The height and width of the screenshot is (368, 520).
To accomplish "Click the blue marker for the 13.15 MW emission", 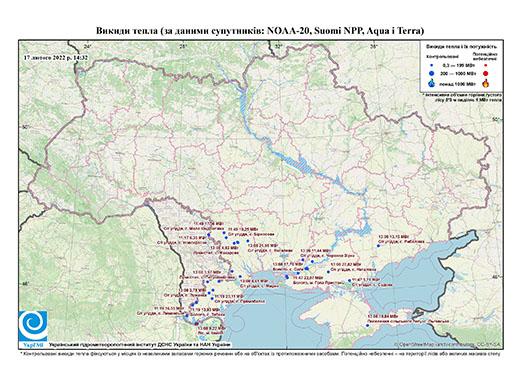I will (x=378, y=246).
